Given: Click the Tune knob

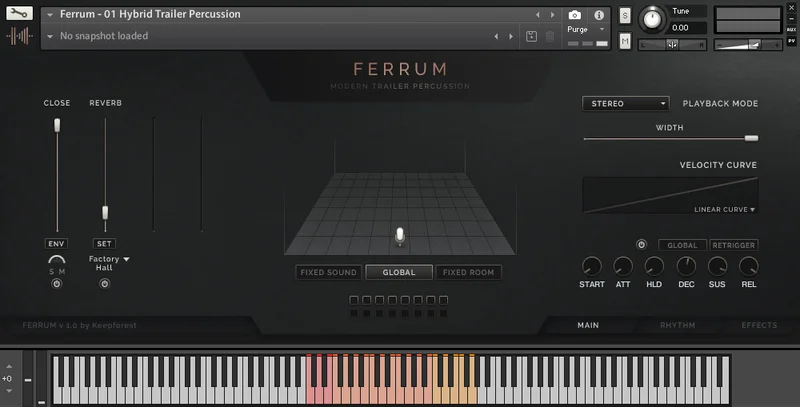Looking at the screenshot, I should click(652, 19).
